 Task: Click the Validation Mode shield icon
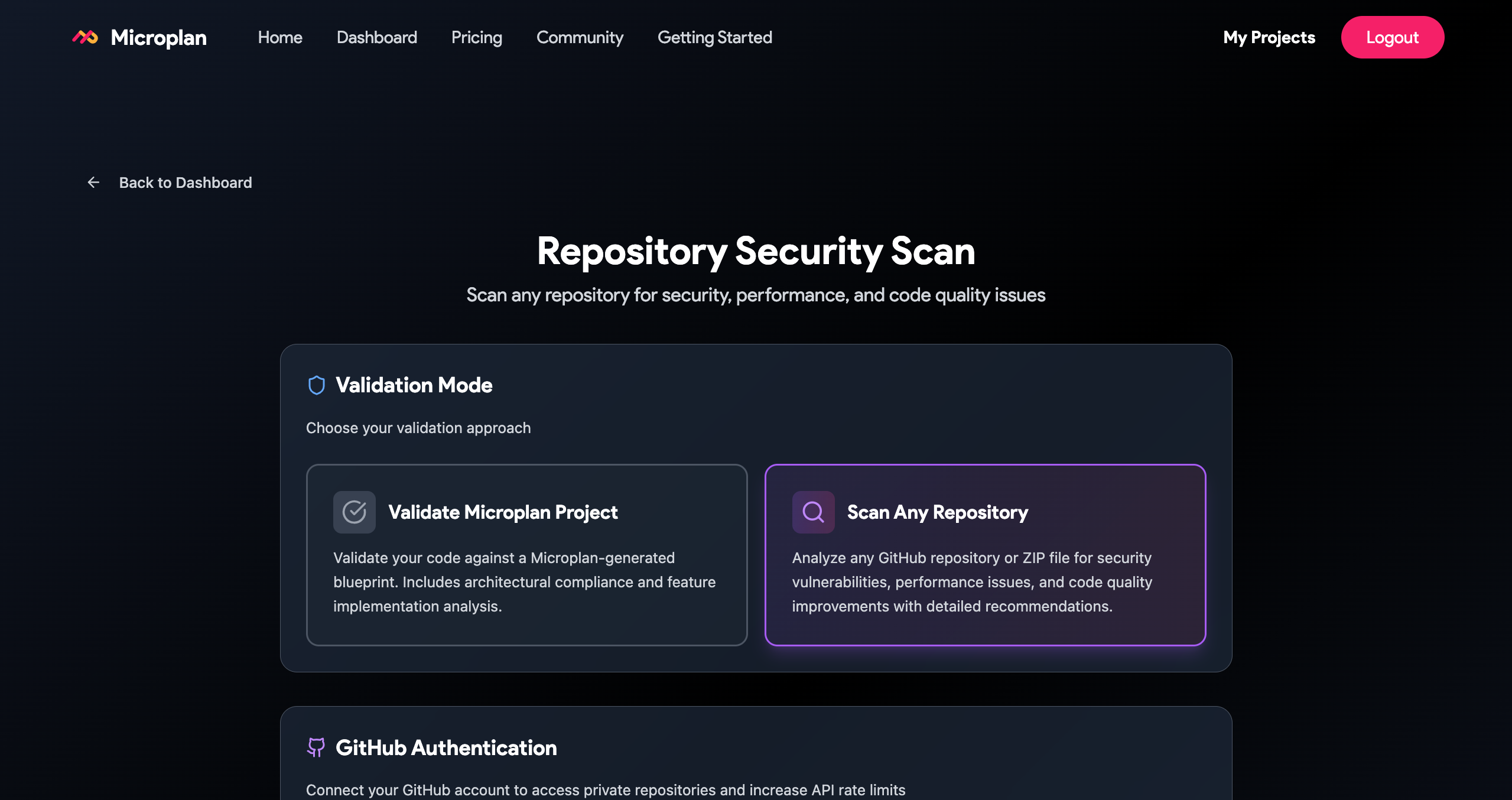point(317,385)
